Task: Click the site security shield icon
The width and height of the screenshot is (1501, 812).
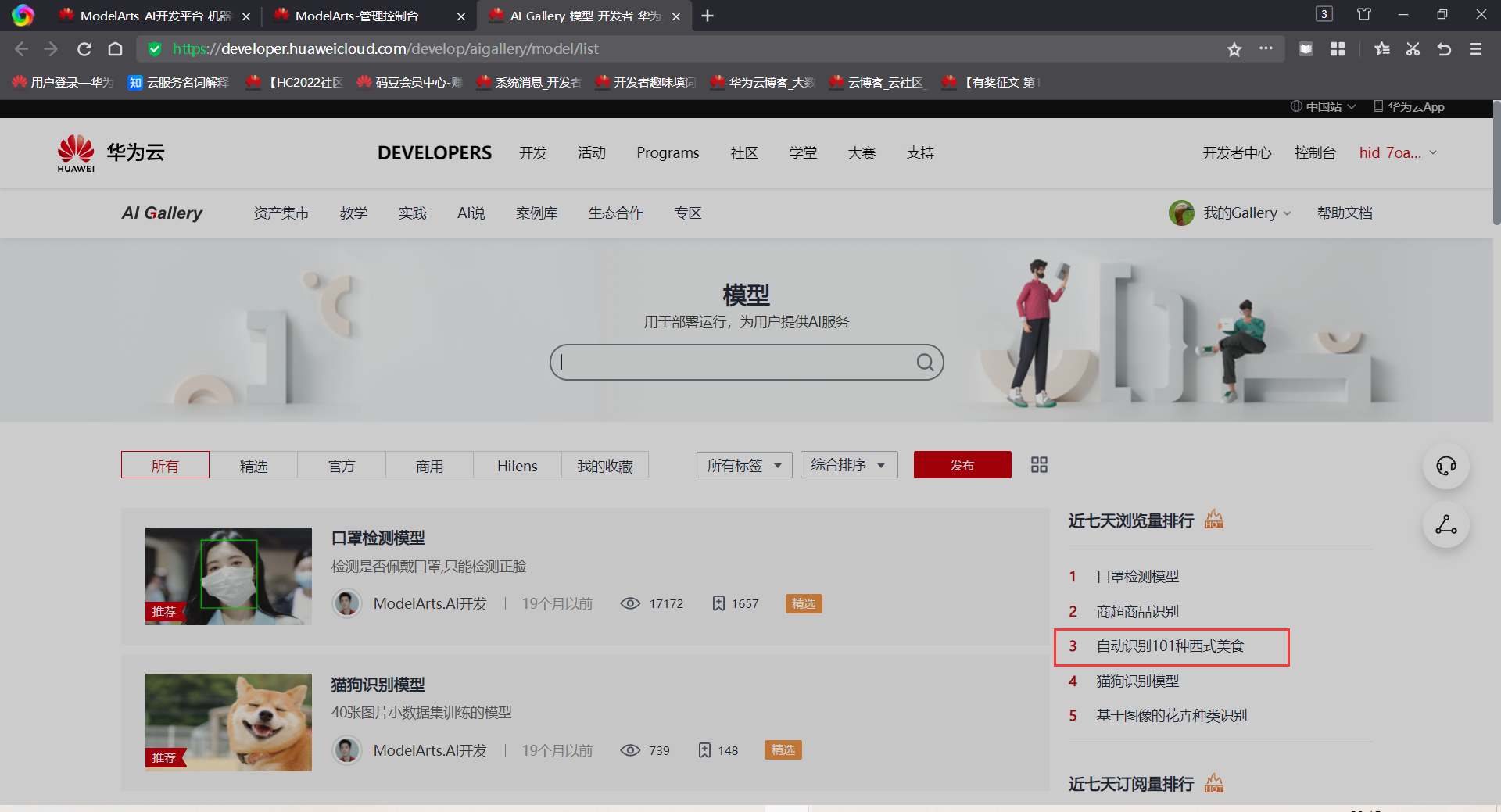Action: (x=155, y=49)
